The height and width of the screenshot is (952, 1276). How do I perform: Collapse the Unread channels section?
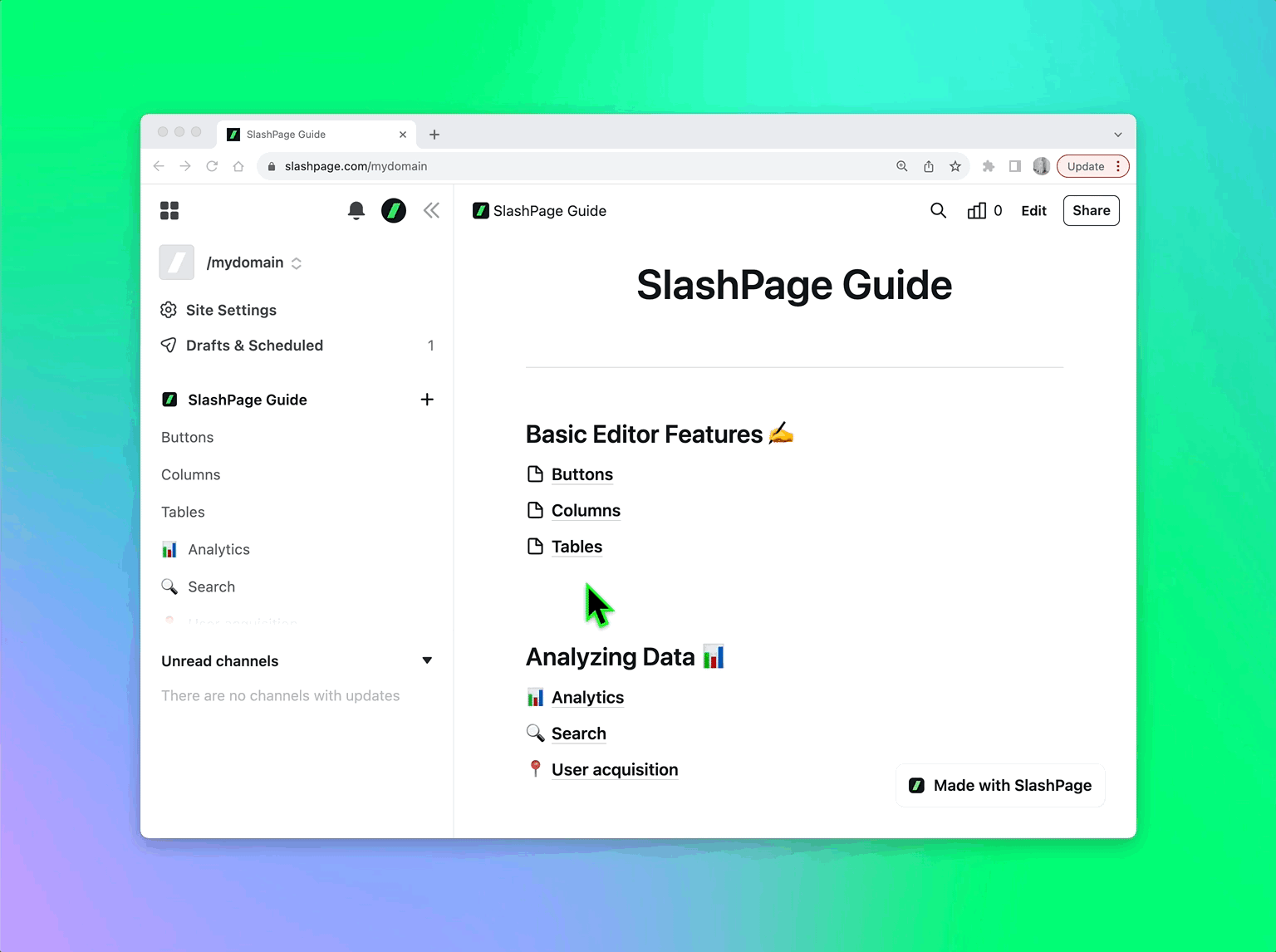coord(427,661)
